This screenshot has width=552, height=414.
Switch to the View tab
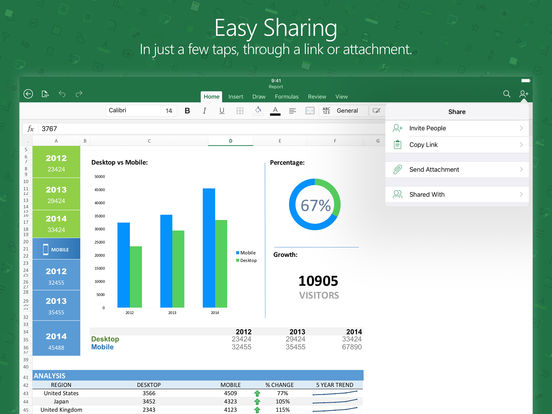tap(341, 96)
